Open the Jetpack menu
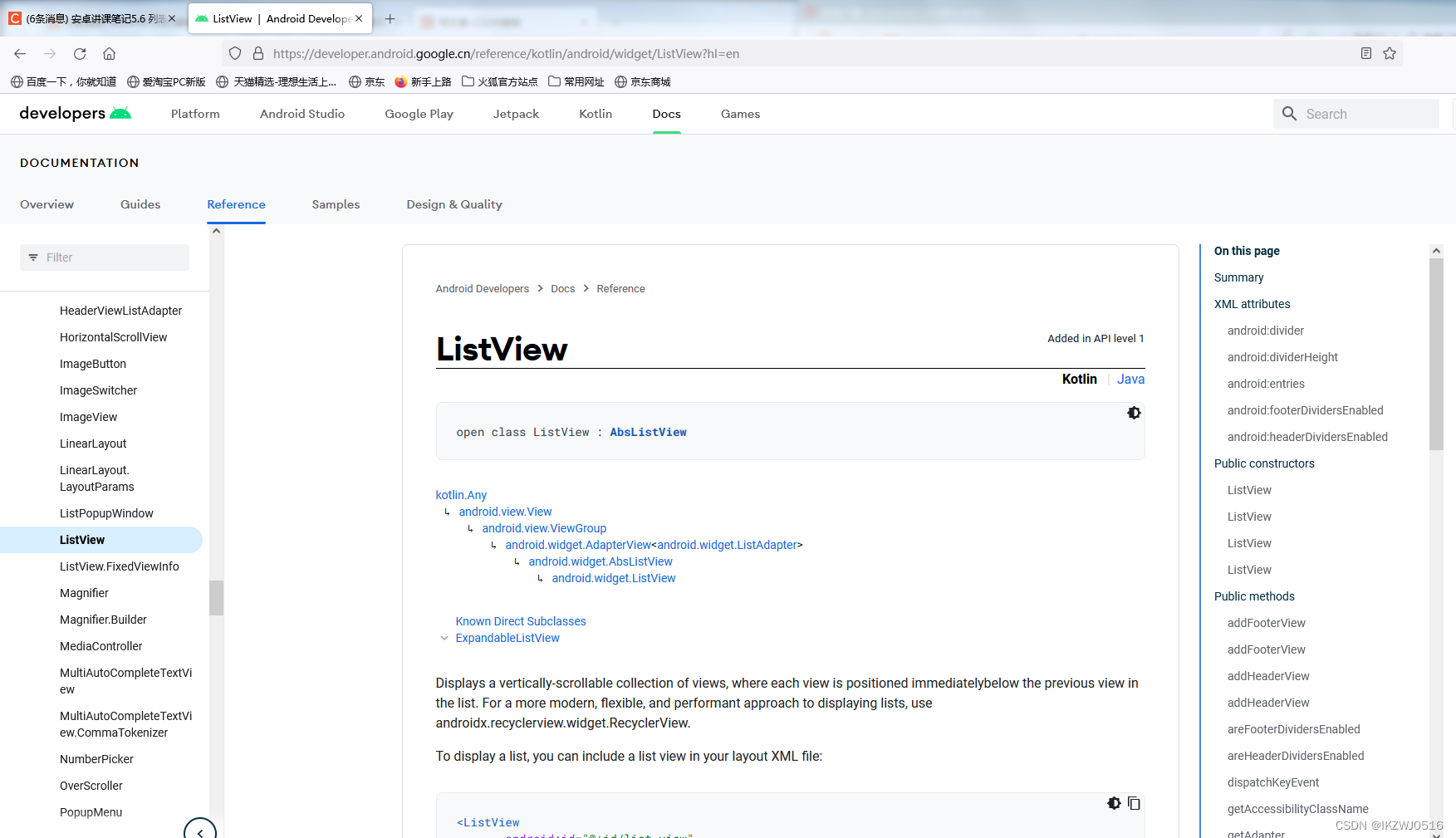 (x=516, y=114)
